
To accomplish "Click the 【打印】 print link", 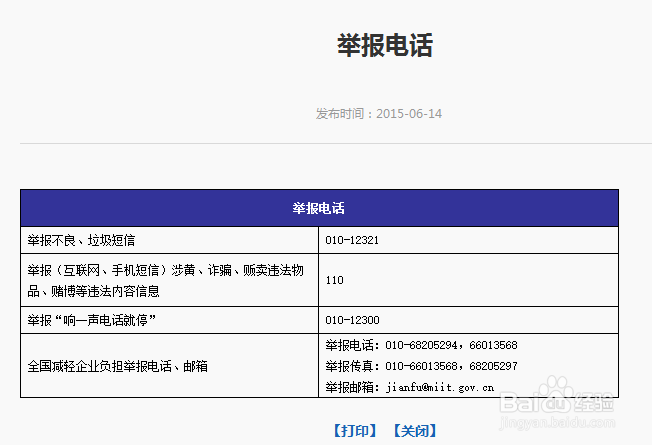I will pos(355,431).
